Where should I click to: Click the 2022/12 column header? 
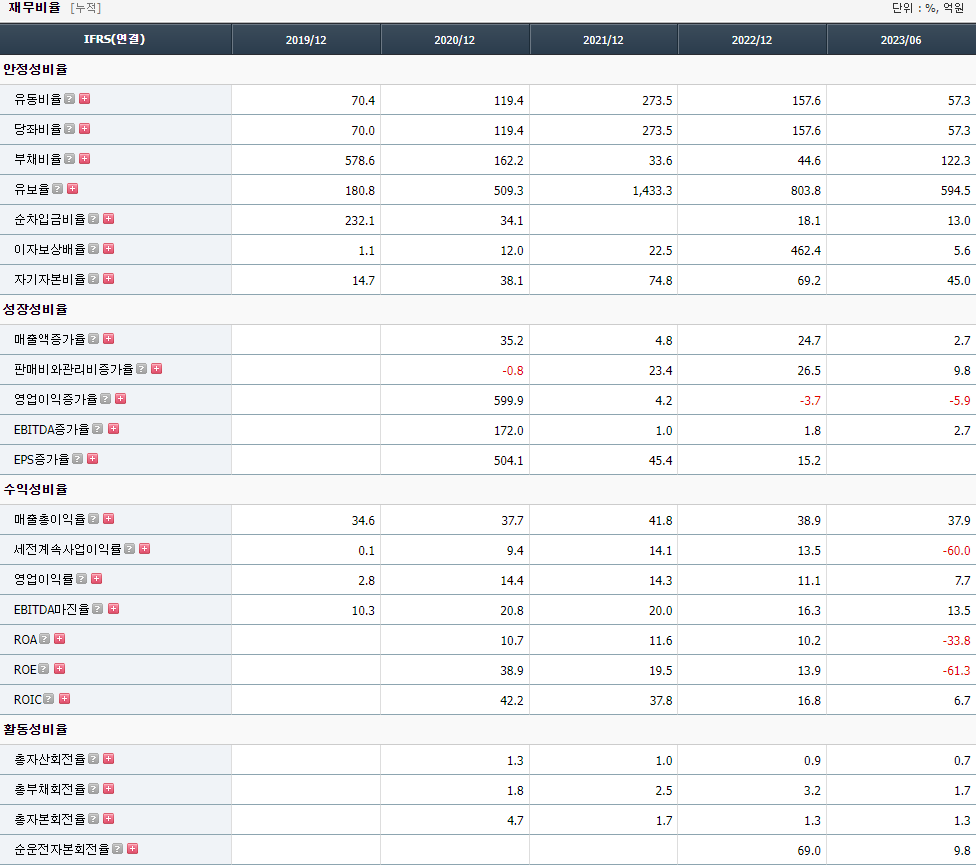[x=752, y=39]
